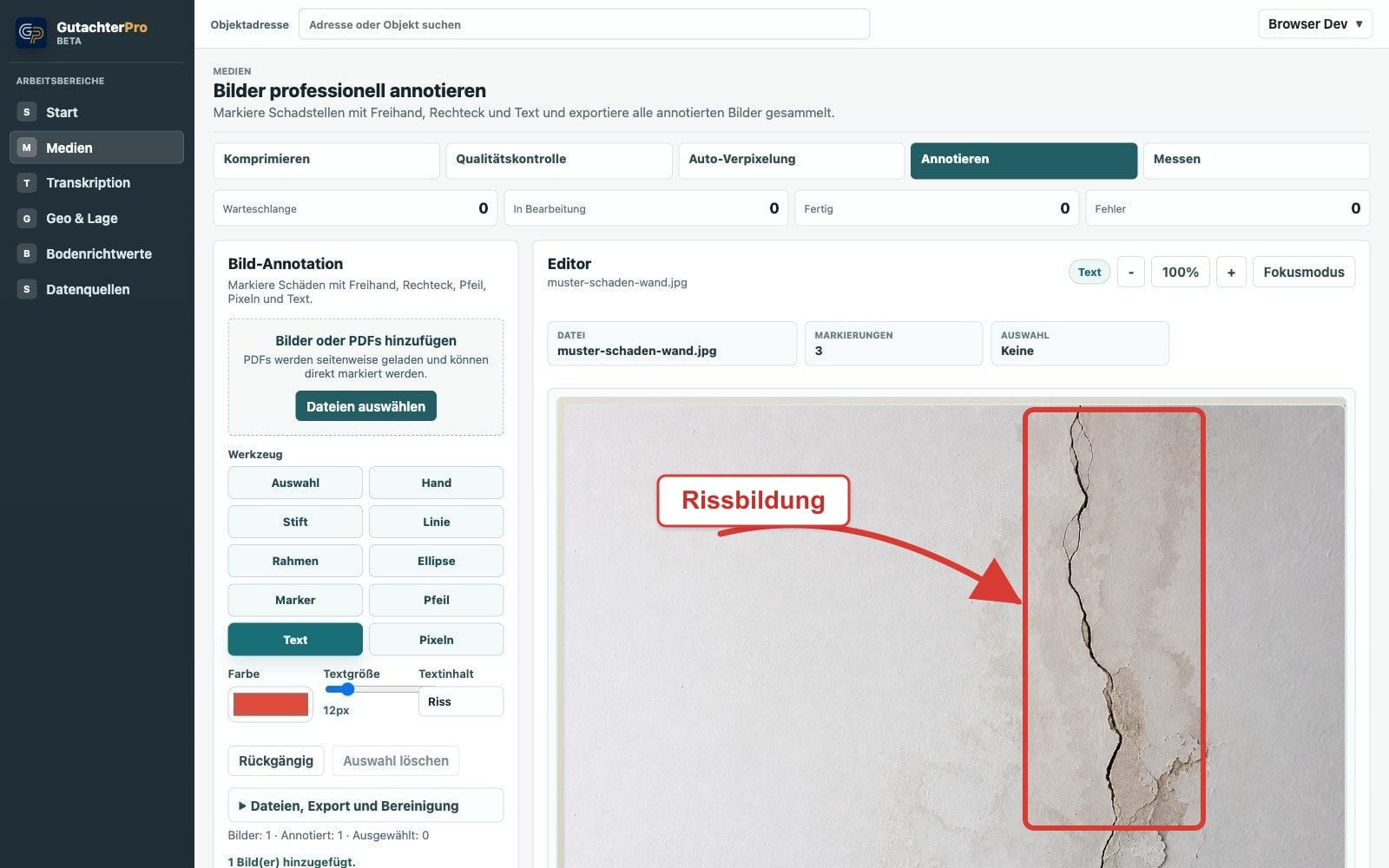Click the Auswahl löschen button
The image size is (1389, 868).
396,760
